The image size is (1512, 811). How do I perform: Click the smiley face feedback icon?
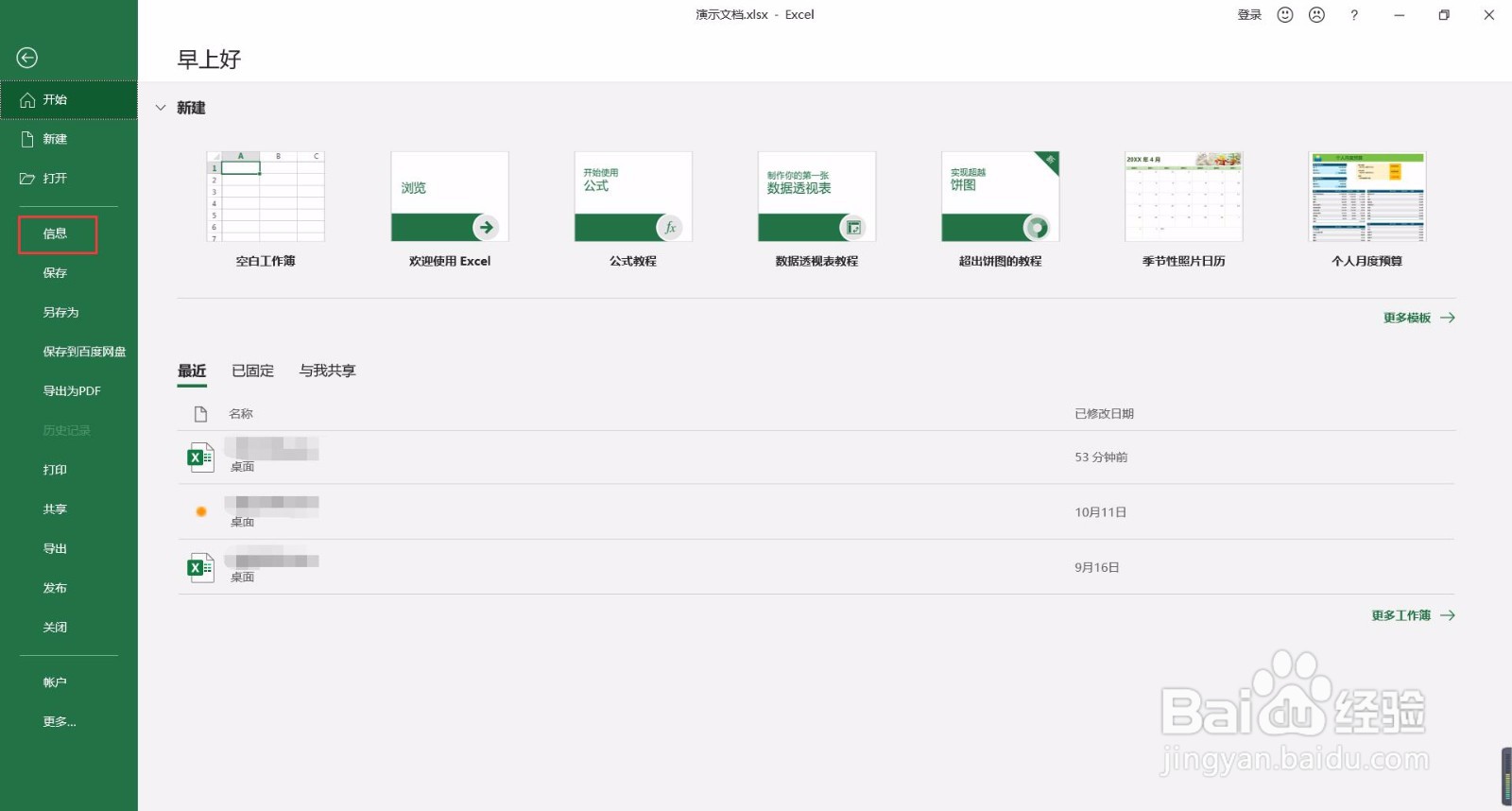pos(1285,15)
